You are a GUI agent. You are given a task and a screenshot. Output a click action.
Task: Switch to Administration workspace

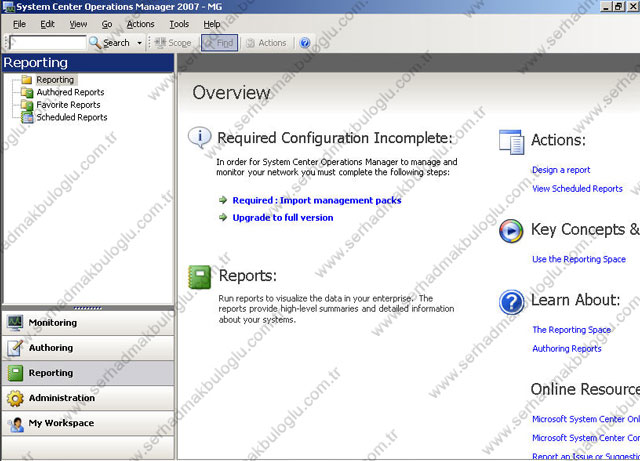[x=88, y=398]
